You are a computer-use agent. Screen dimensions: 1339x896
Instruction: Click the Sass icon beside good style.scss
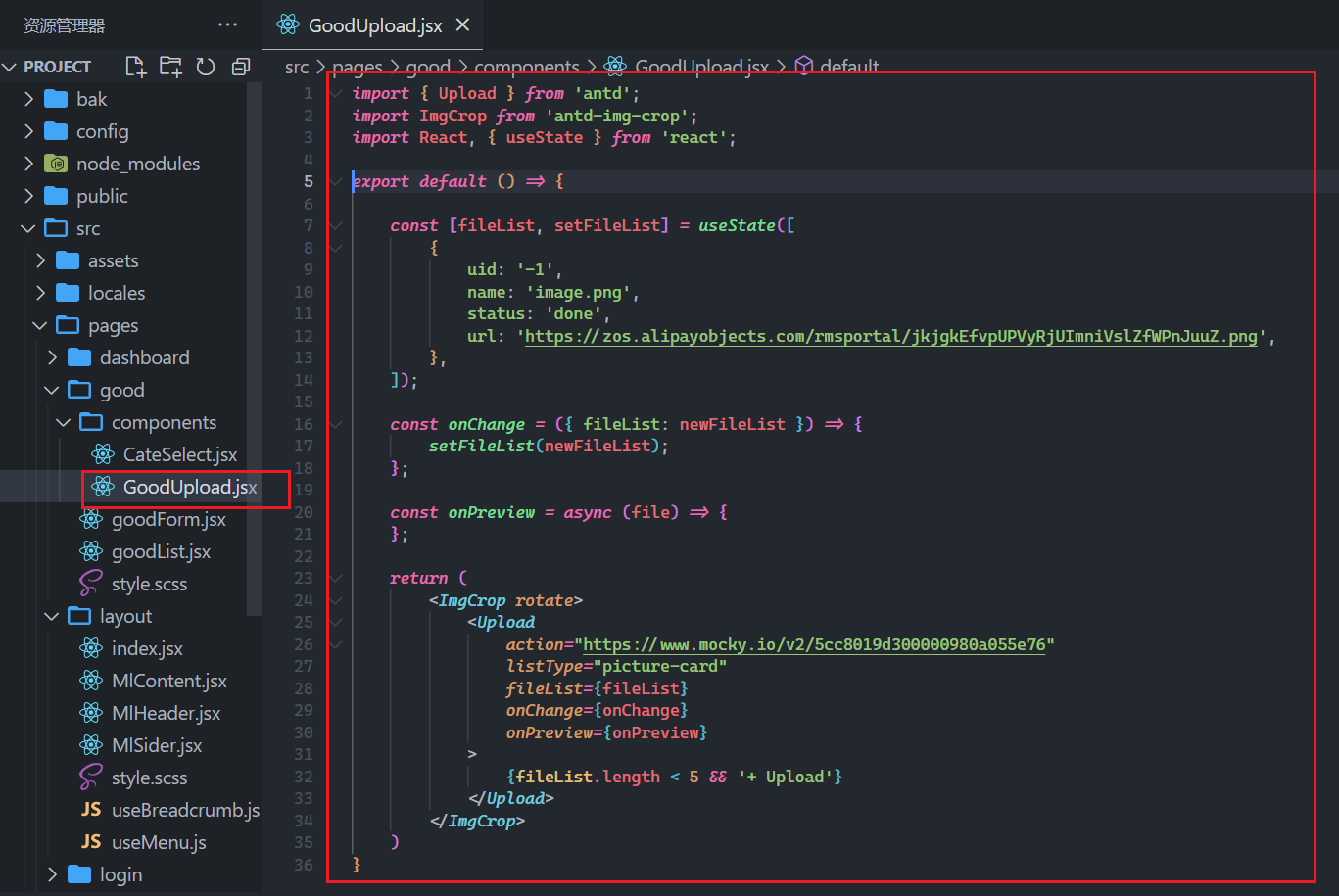[x=91, y=584]
